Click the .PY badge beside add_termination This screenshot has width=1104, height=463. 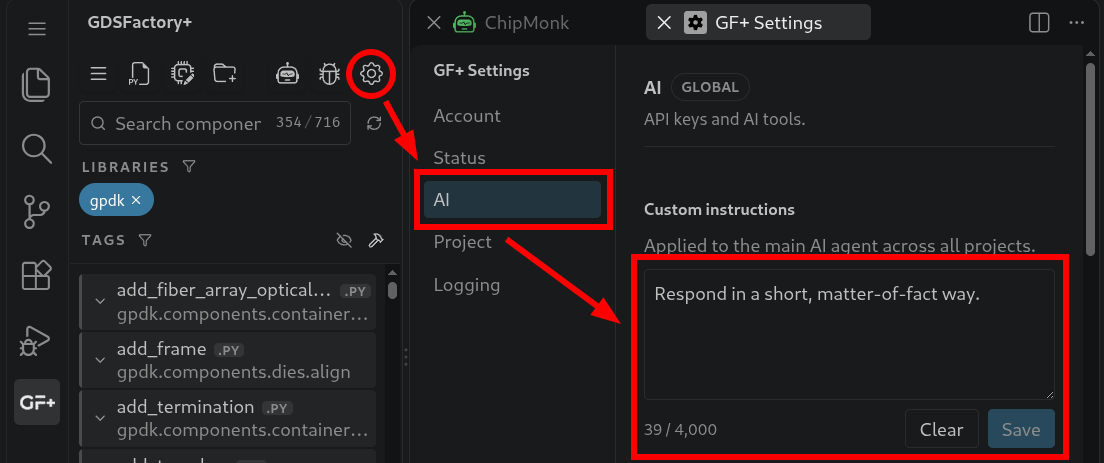point(277,408)
